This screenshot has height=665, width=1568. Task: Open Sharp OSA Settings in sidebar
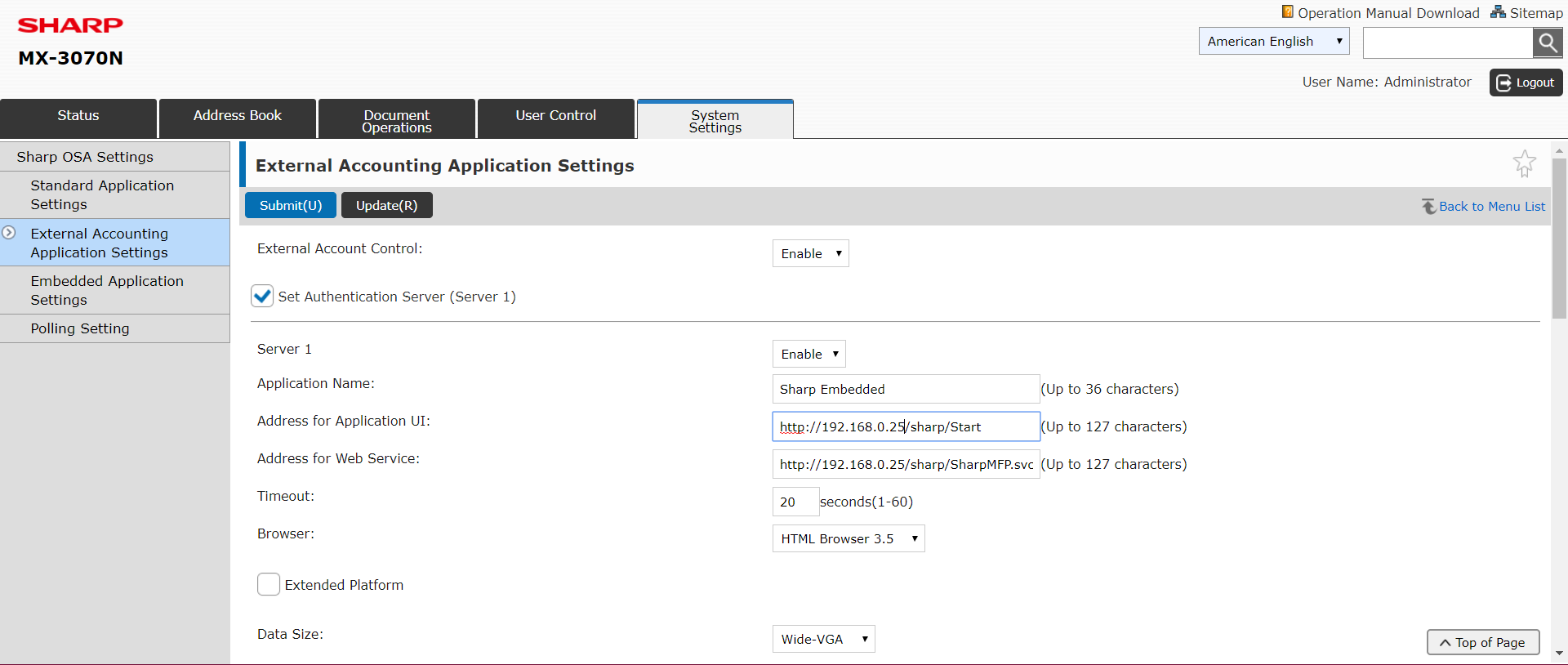(x=114, y=157)
